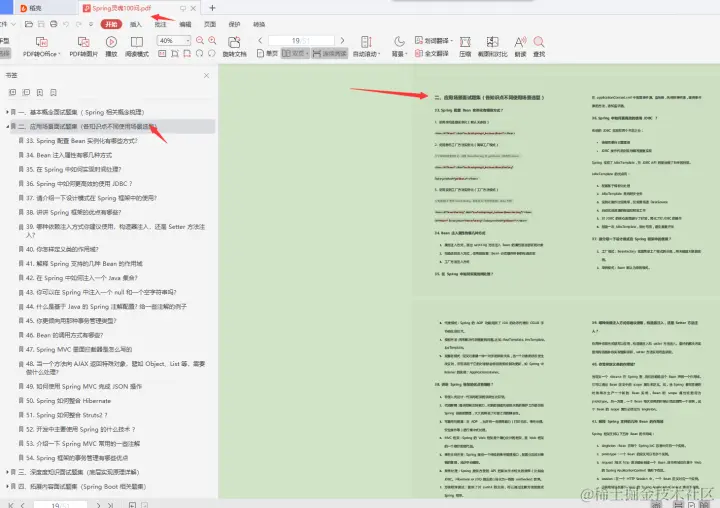The width and height of the screenshot is (720, 508).
Task: Click the redo arrow icon
Action: pyautogui.click(x=79, y=24)
